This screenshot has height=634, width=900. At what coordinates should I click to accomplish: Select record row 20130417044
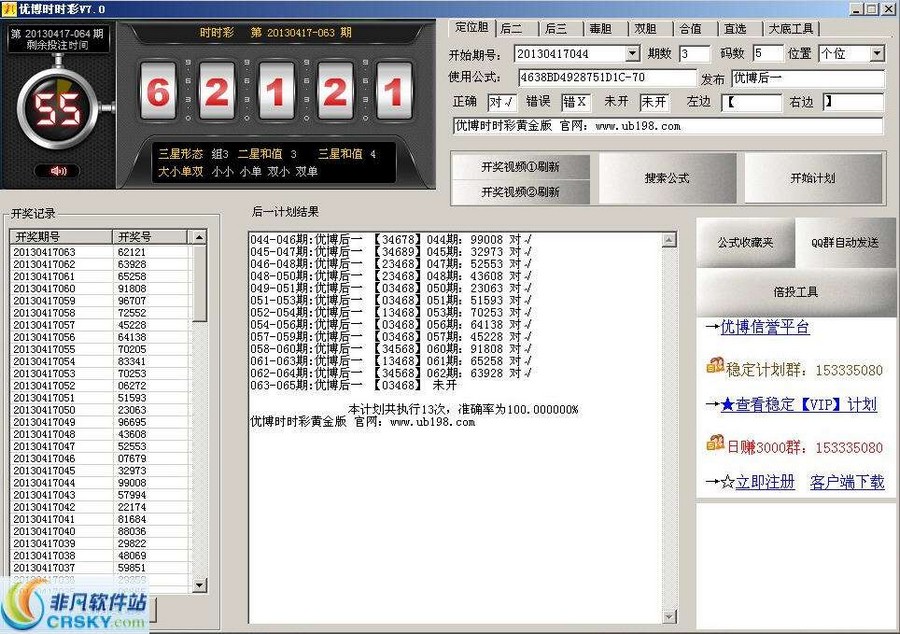pyautogui.click(x=101, y=483)
